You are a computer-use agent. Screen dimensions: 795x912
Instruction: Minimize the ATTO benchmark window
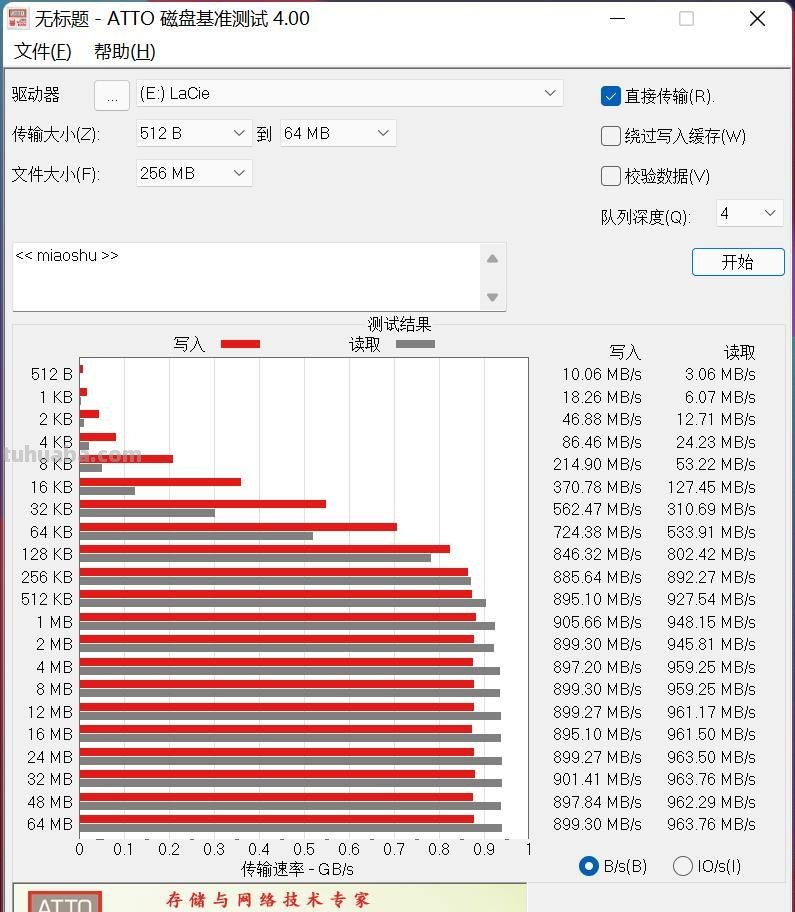click(618, 19)
